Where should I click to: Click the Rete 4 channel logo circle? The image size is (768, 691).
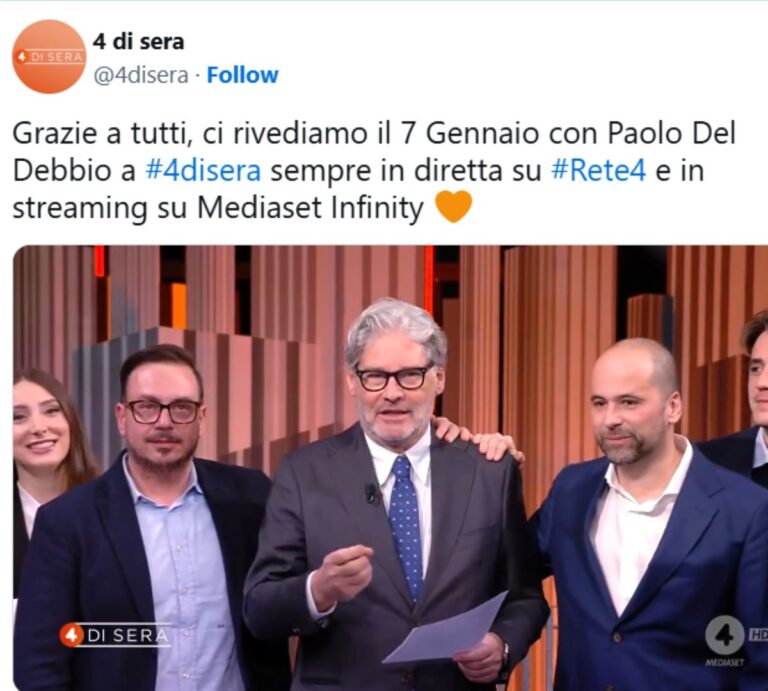[x=725, y=635]
